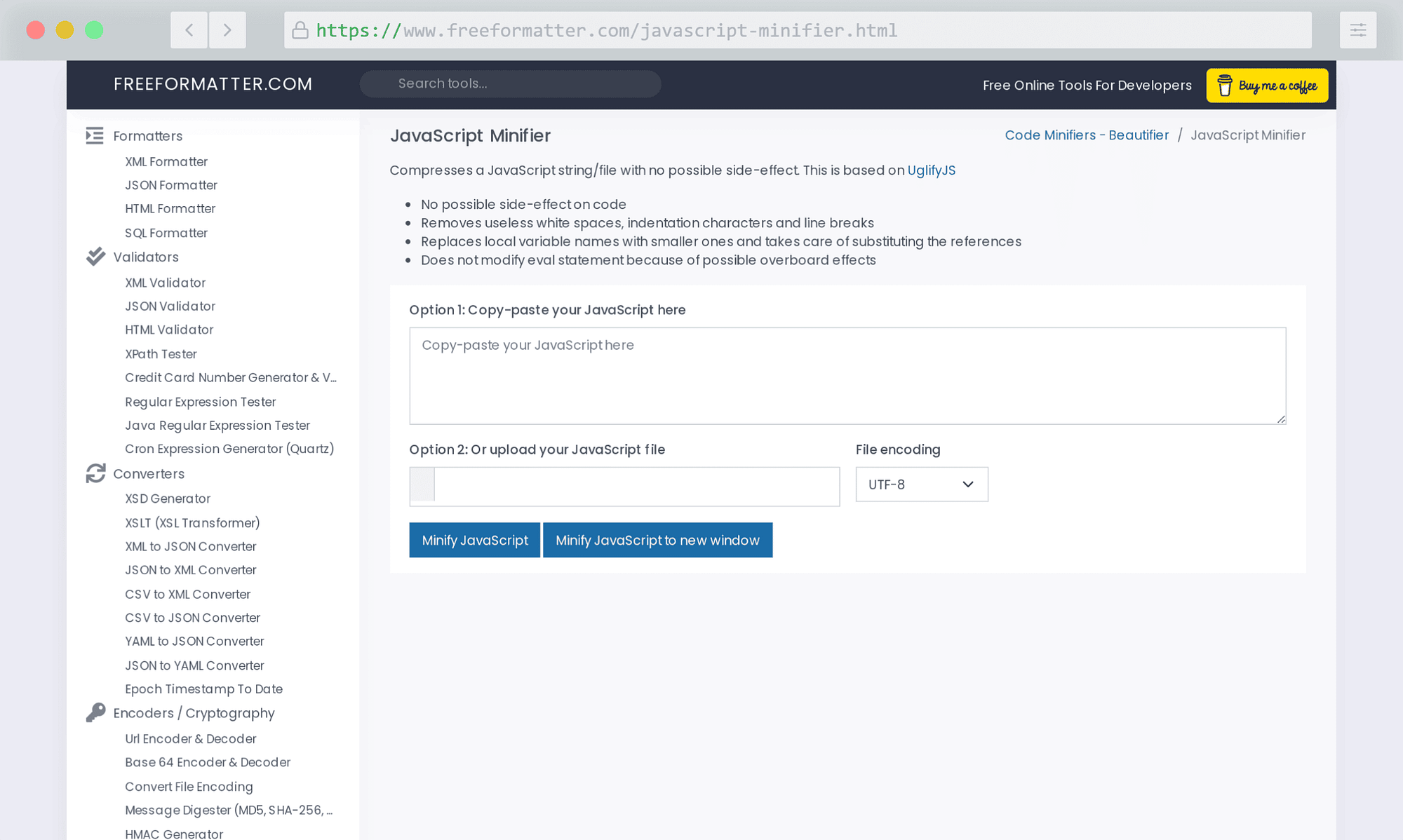The image size is (1403, 840).
Task: Click the JSON Formatter menu item
Action: point(171,185)
